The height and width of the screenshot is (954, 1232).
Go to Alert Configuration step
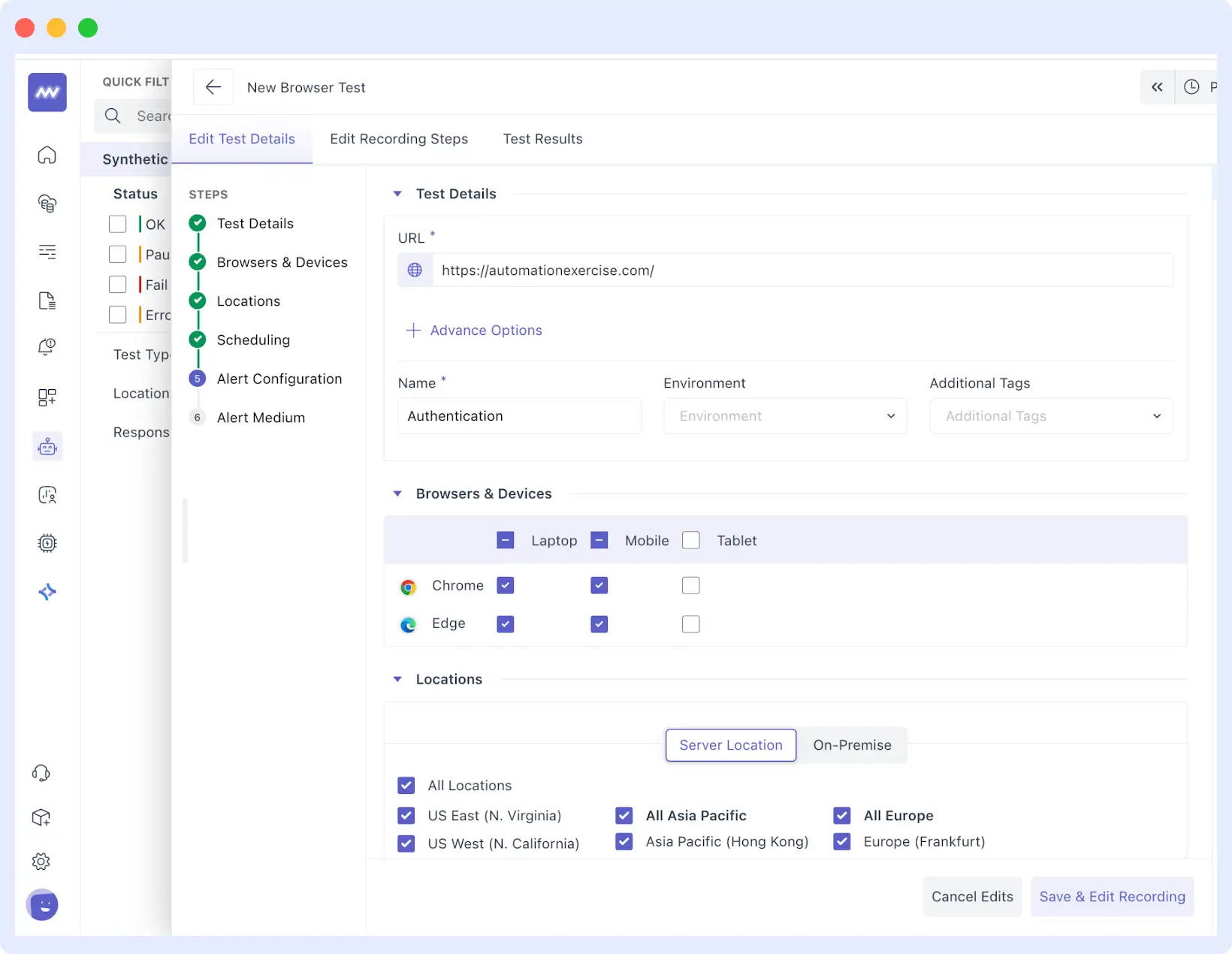(279, 379)
